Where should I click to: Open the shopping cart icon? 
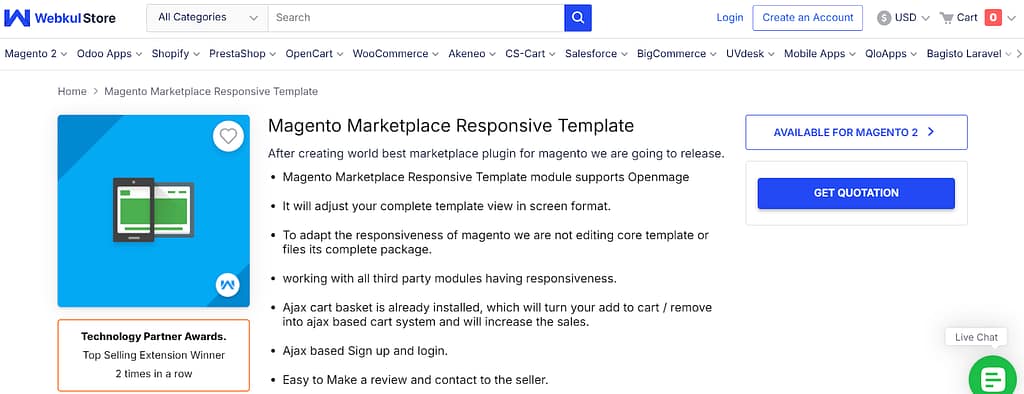946,18
